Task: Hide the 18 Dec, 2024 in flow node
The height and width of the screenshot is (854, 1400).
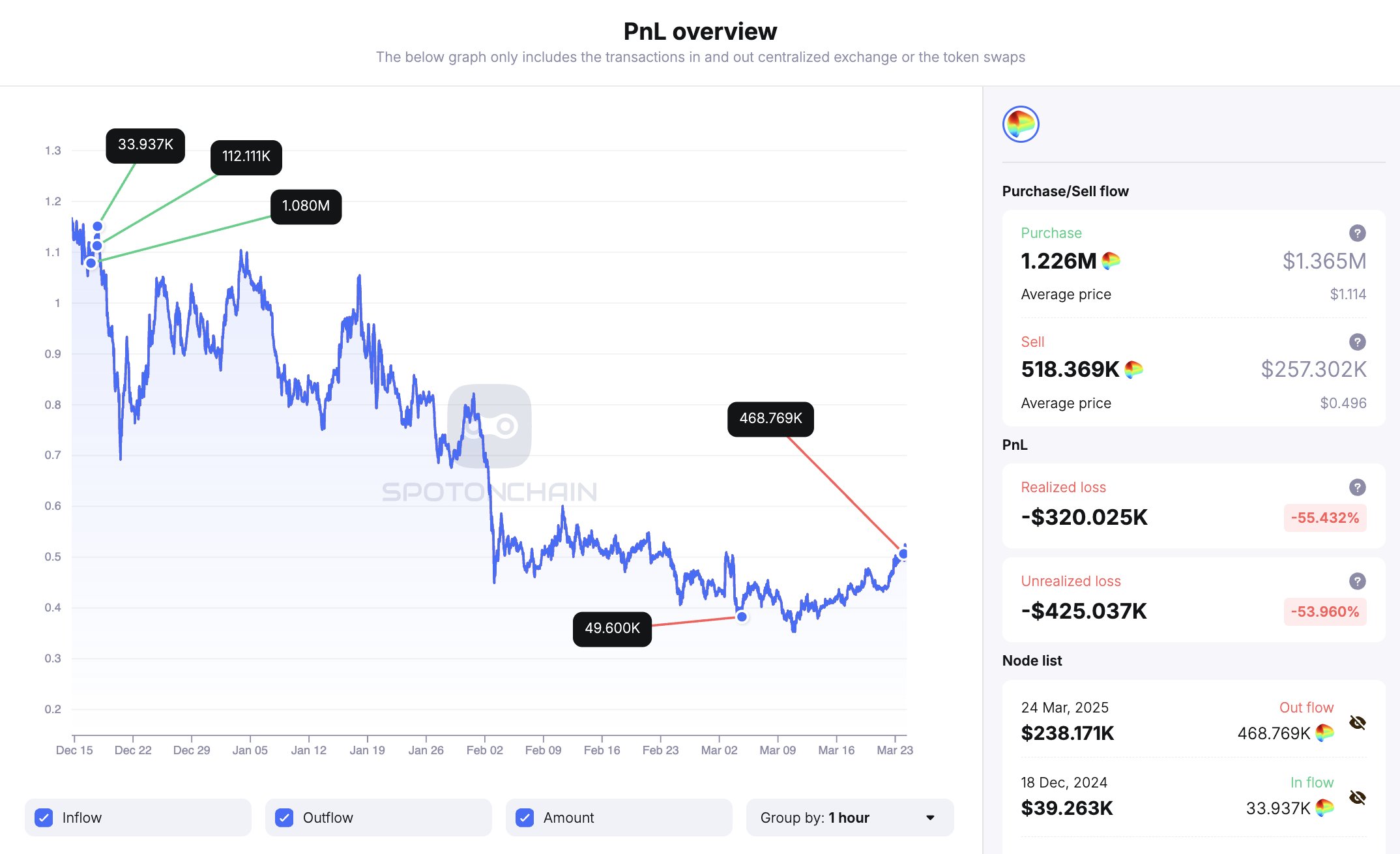Action: (x=1358, y=797)
